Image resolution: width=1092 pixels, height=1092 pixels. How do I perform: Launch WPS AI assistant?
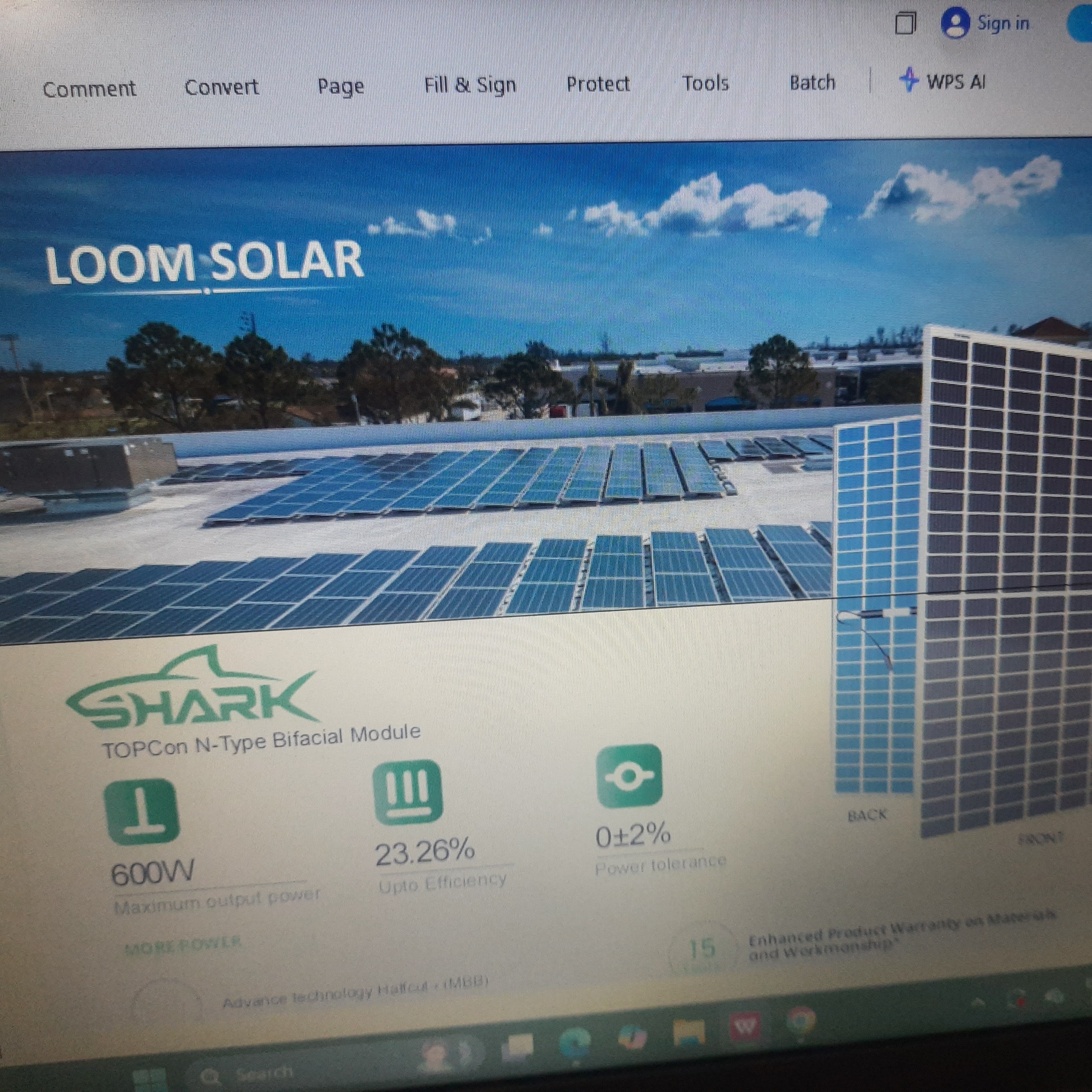pos(942,82)
